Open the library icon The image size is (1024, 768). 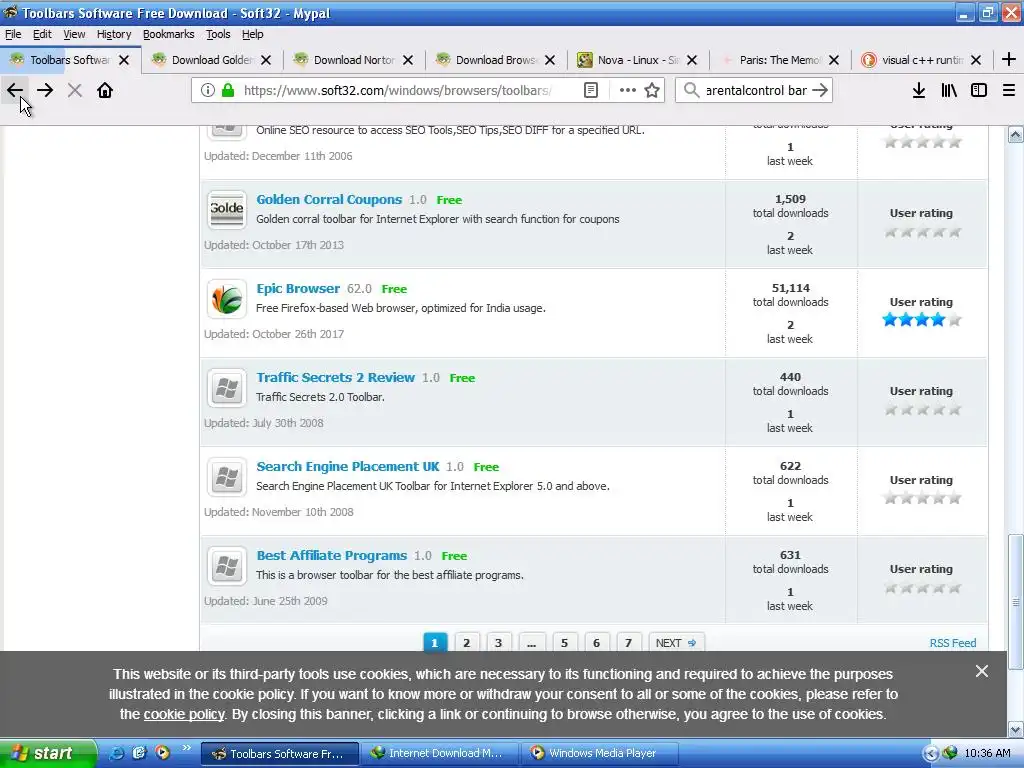click(x=949, y=90)
